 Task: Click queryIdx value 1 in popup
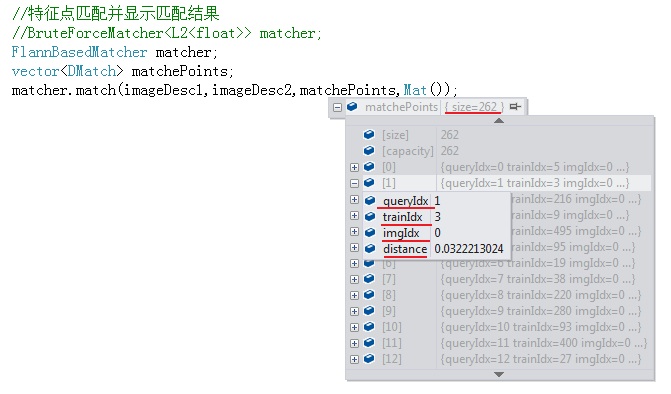pos(437,201)
